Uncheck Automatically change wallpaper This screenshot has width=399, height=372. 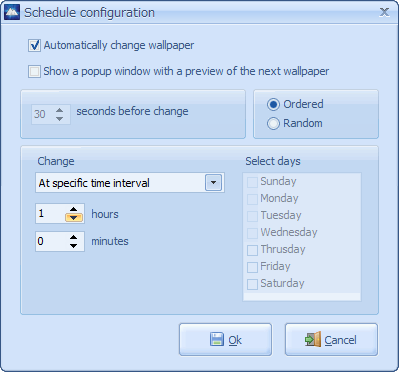click(34, 45)
